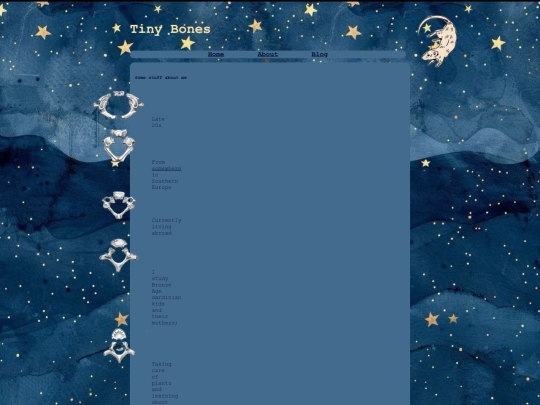
Task: Click the bone image above 'Taking care of plants'
Action: [x=119, y=345]
